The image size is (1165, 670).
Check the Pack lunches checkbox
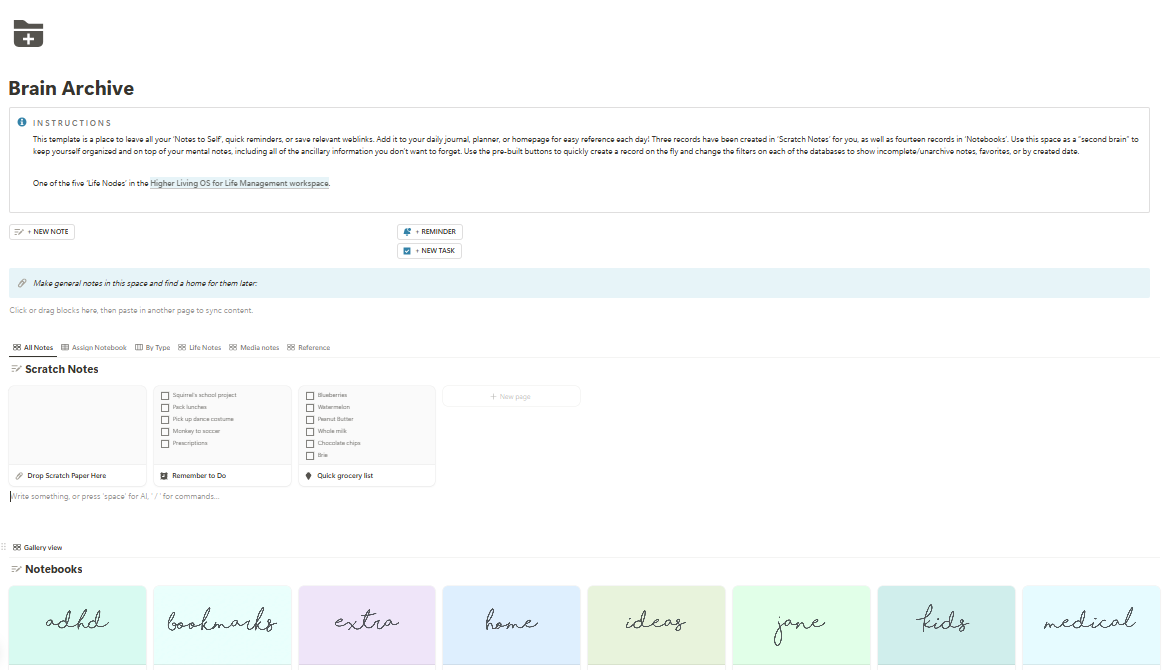tap(165, 407)
